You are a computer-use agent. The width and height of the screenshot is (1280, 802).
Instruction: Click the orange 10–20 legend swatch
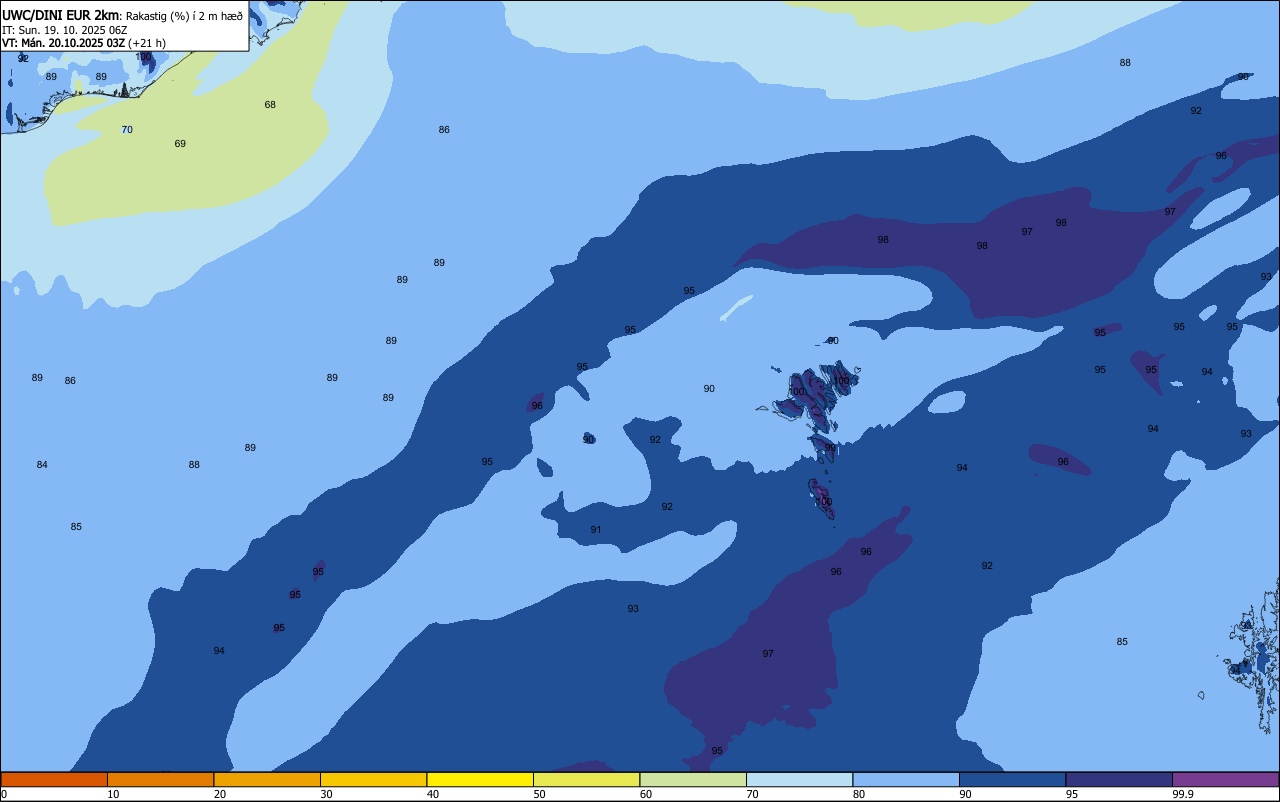160,779
